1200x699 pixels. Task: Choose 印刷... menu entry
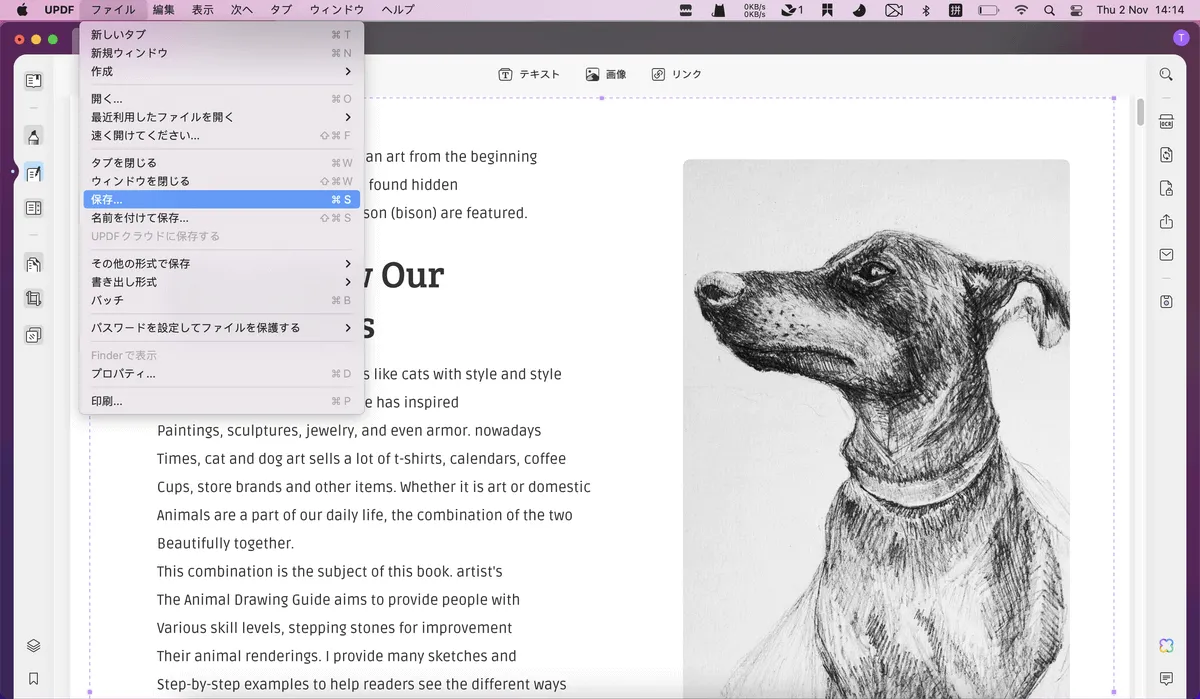(x=222, y=401)
